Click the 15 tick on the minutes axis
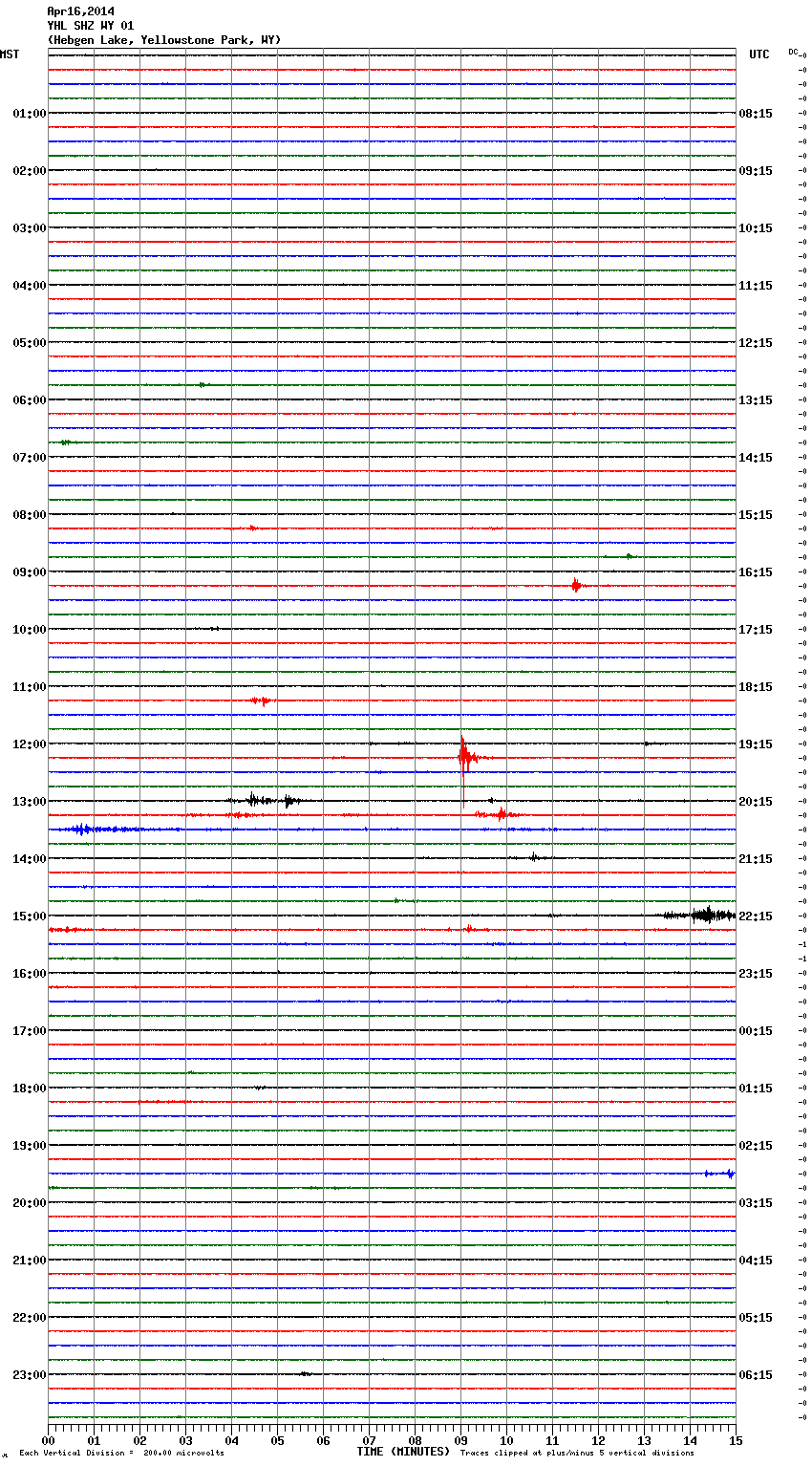 pos(735,1440)
